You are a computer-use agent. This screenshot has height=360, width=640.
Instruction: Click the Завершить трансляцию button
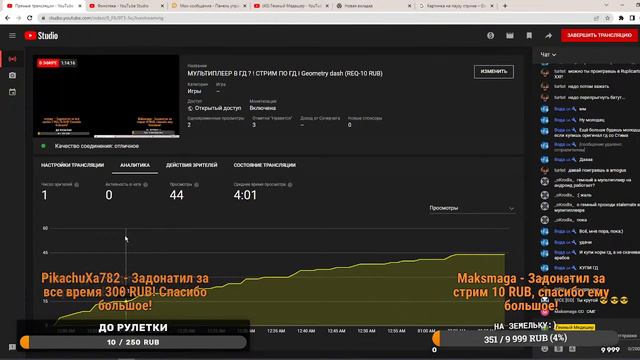pyautogui.click(x=599, y=35)
